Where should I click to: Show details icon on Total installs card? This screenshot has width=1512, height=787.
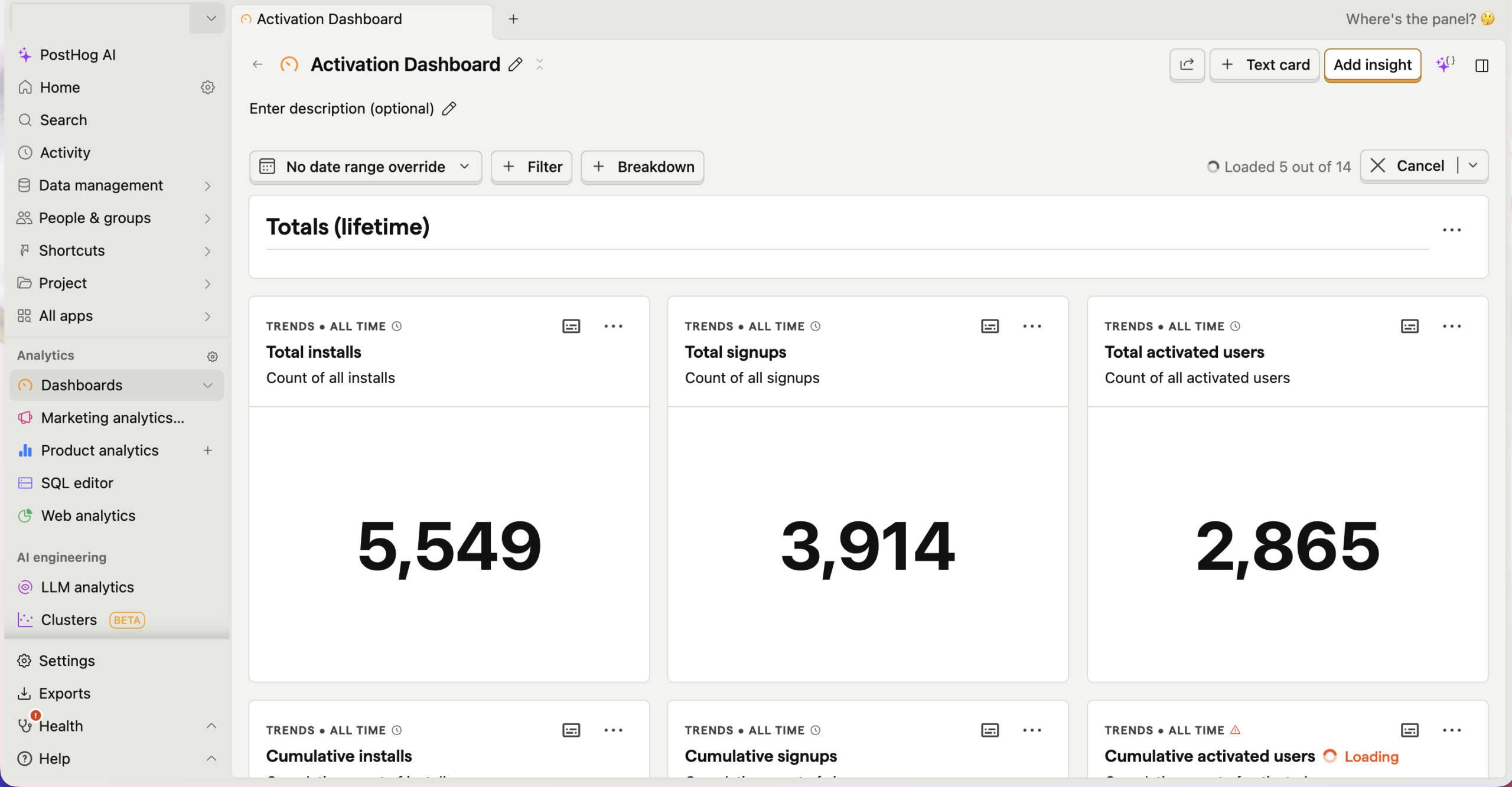point(571,326)
